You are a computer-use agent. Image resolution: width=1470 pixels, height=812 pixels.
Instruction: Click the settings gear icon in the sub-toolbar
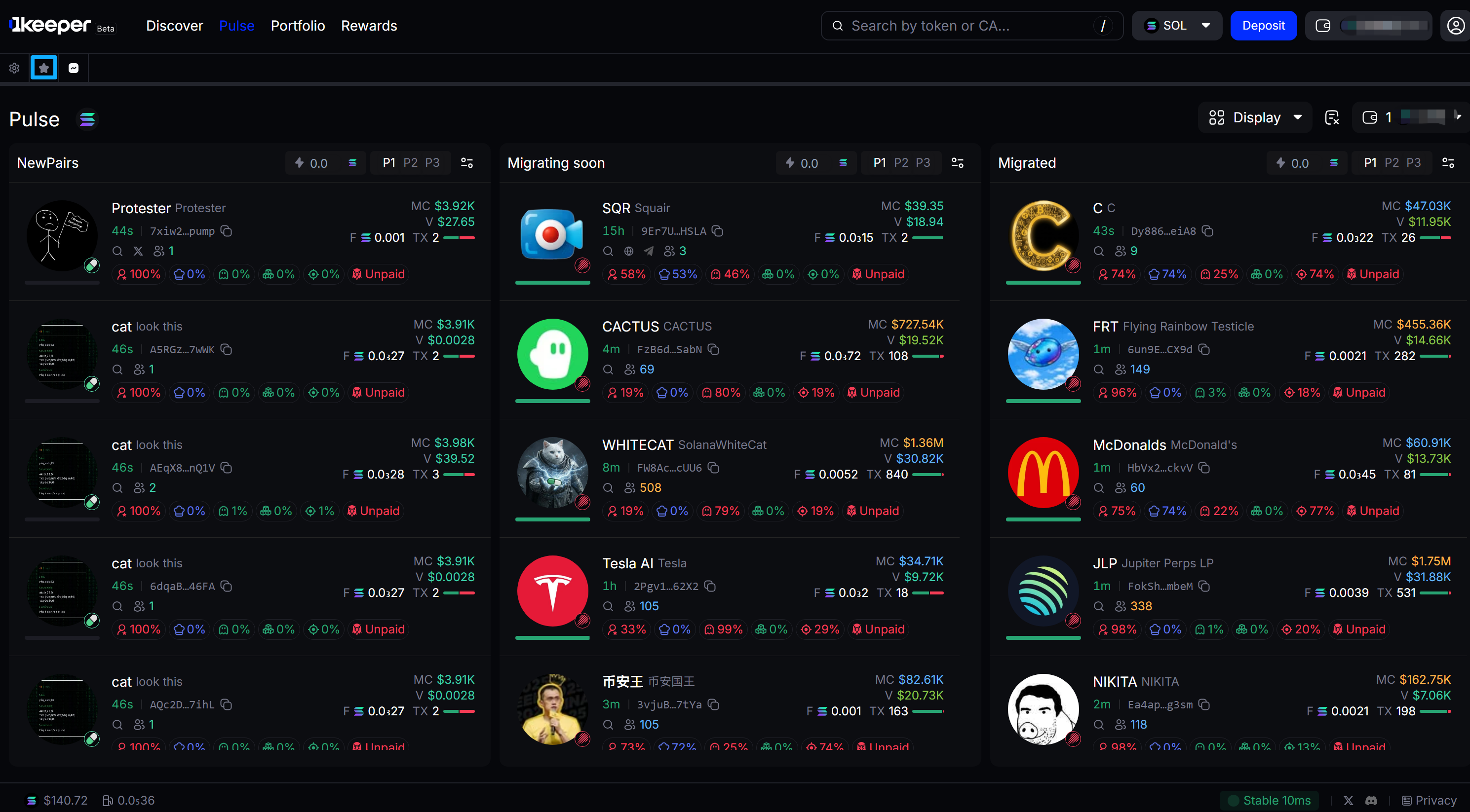tap(14, 68)
